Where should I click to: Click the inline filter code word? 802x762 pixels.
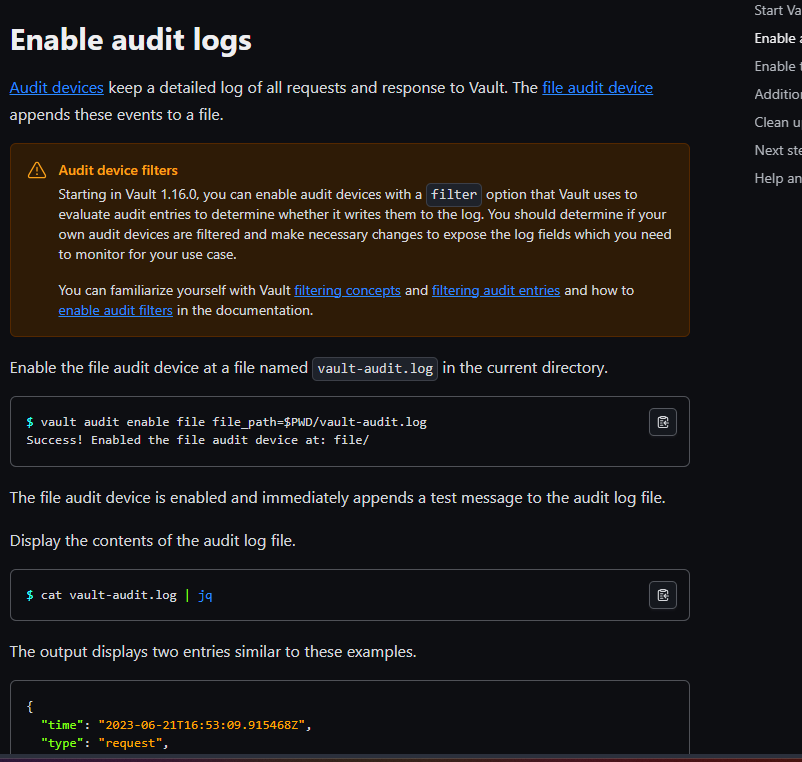click(454, 194)
